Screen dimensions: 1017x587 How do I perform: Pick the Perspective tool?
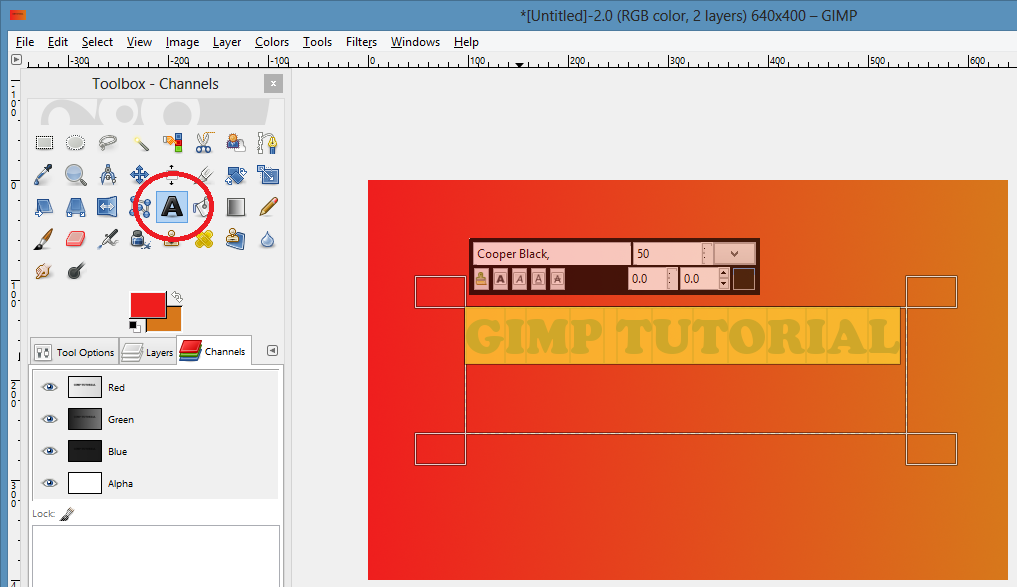click(x=75, y=207)
